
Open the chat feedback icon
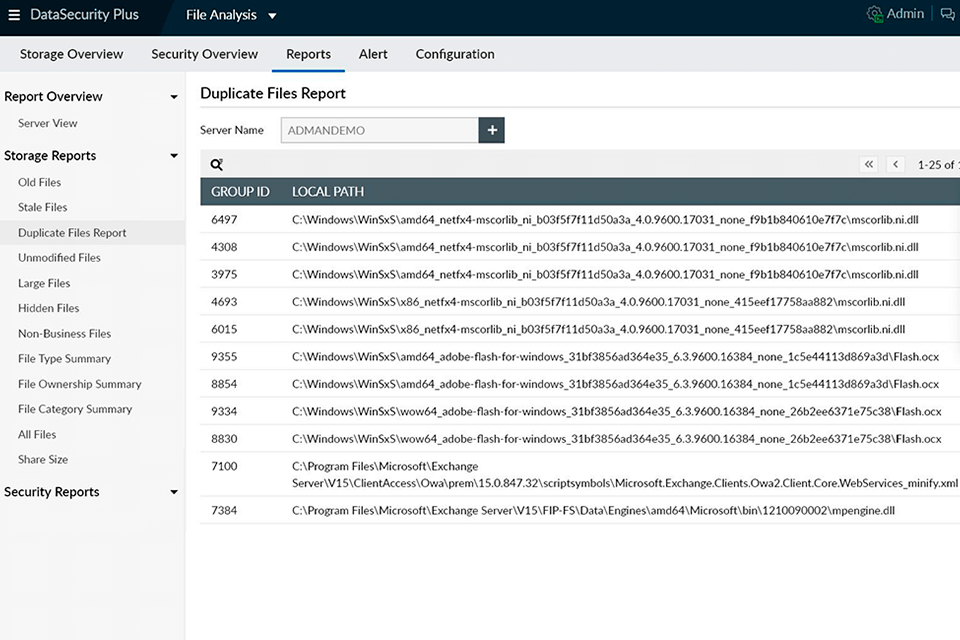pos(947,14)
